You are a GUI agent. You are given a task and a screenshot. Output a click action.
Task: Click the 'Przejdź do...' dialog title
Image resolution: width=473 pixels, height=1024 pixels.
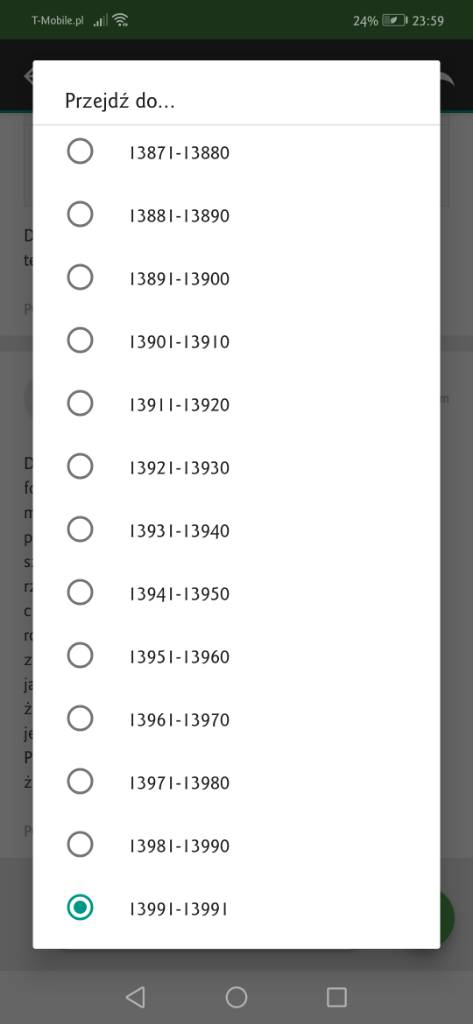(120, 101)
